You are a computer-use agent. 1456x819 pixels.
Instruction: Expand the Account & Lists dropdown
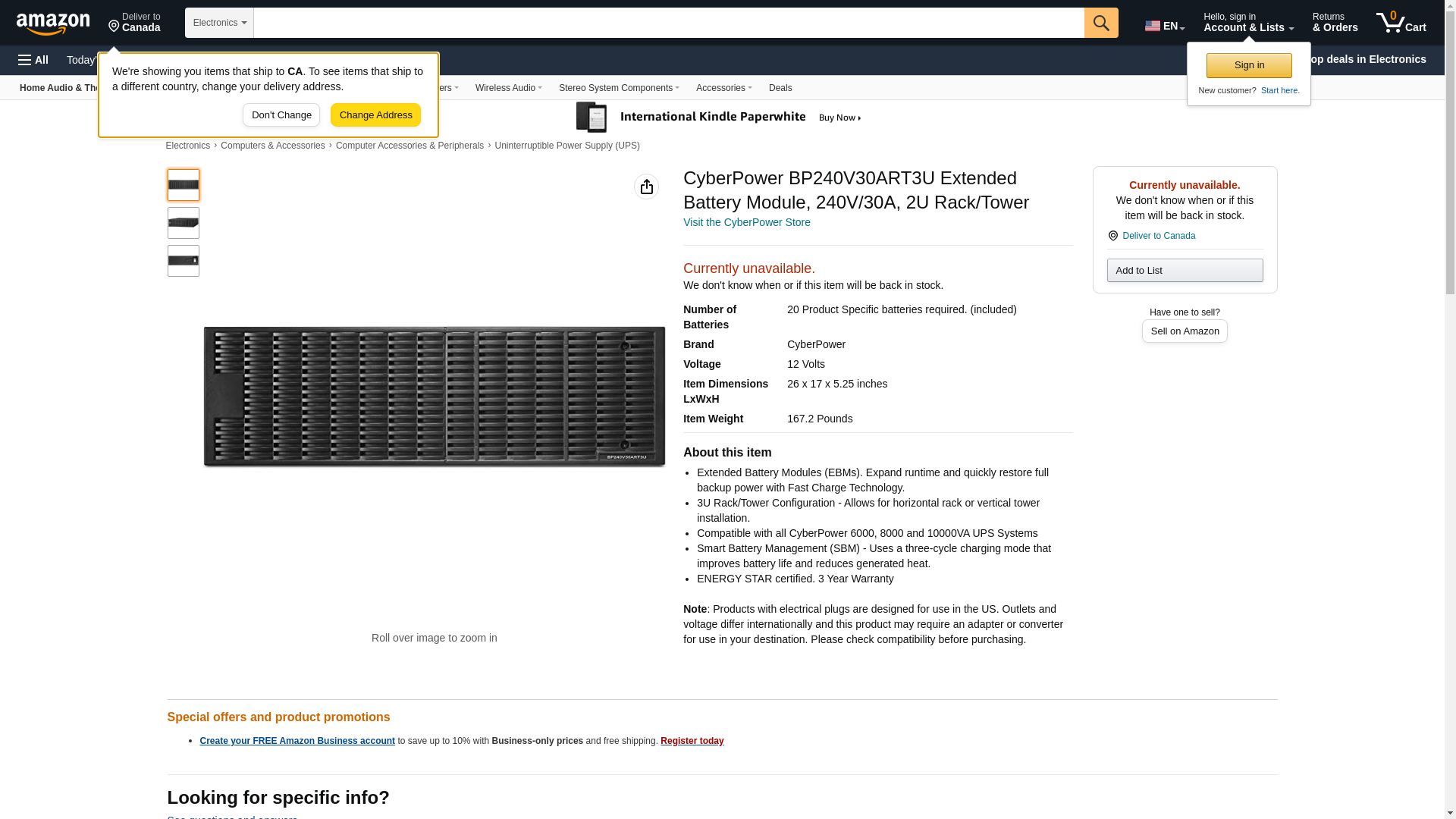[1247, 23]
